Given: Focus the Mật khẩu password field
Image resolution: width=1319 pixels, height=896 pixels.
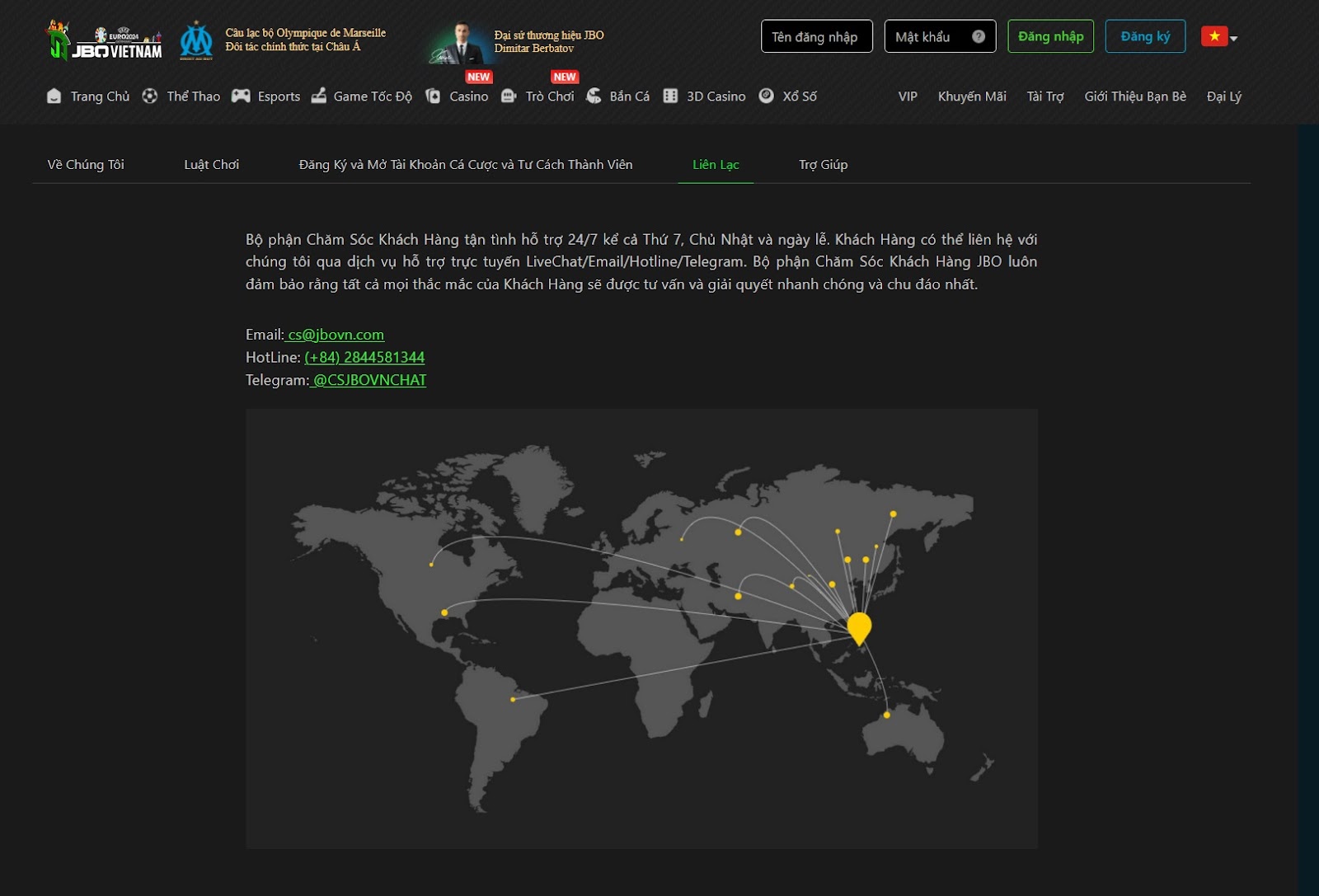Looking at the screenshot, I should [x=940, y=36].
